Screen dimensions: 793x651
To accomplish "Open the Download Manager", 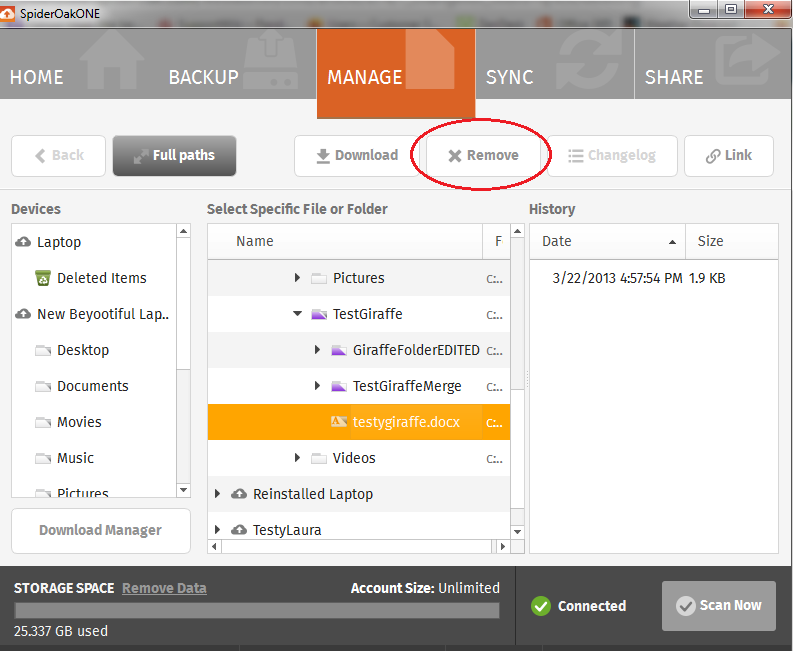I will pyautogui.click(x=101, y=531).
